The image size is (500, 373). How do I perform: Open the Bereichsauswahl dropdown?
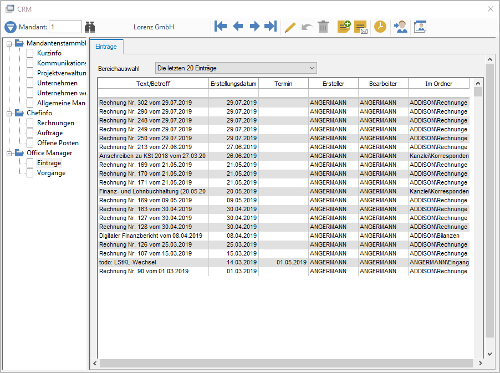pos(236,68)
